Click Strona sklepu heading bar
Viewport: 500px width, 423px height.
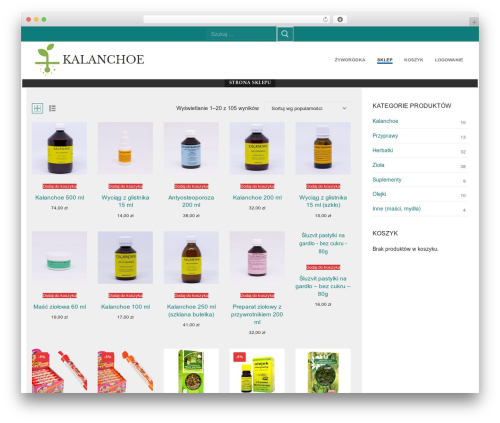pyautogui.click(x=250, y=83)
